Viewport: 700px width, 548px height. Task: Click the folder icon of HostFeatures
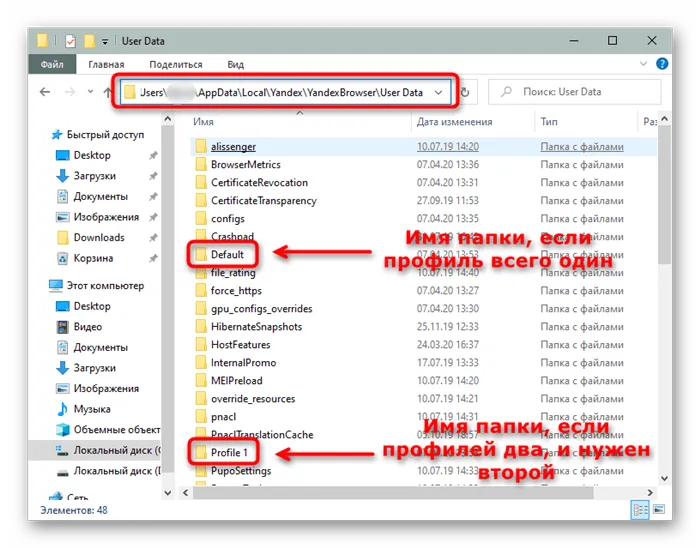click(201, 345)
